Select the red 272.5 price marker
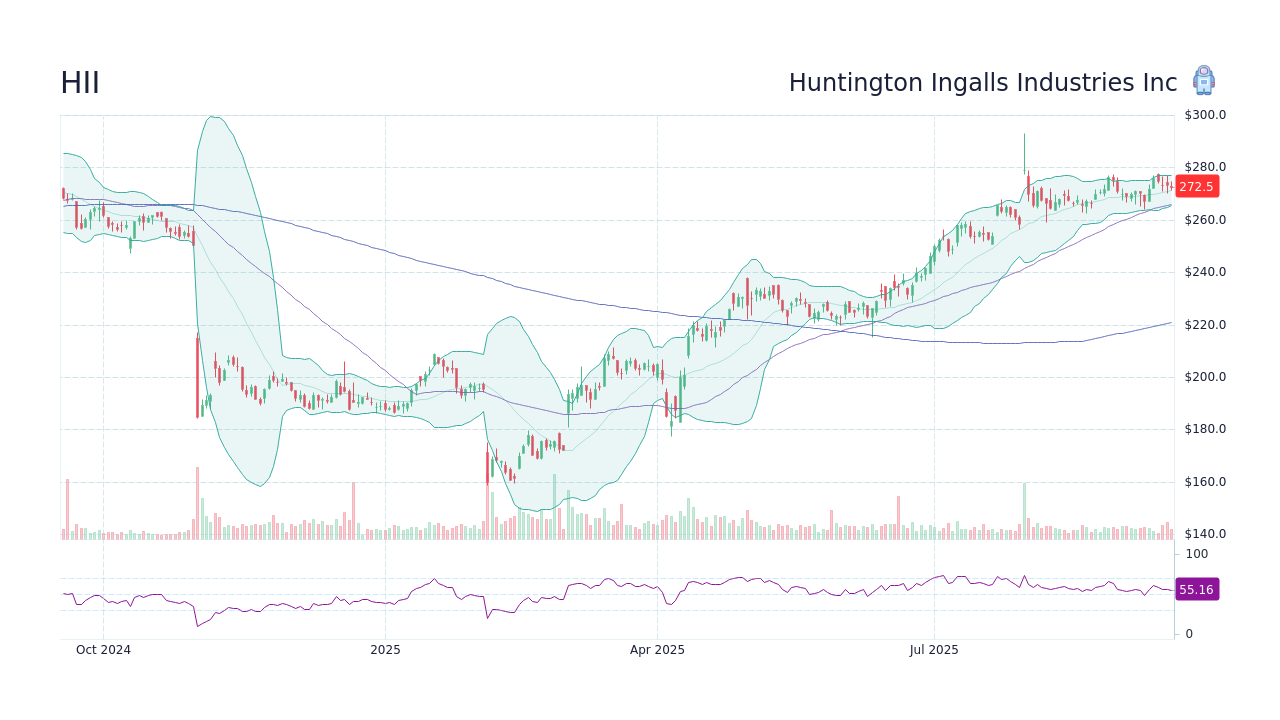 [1196, 186]
